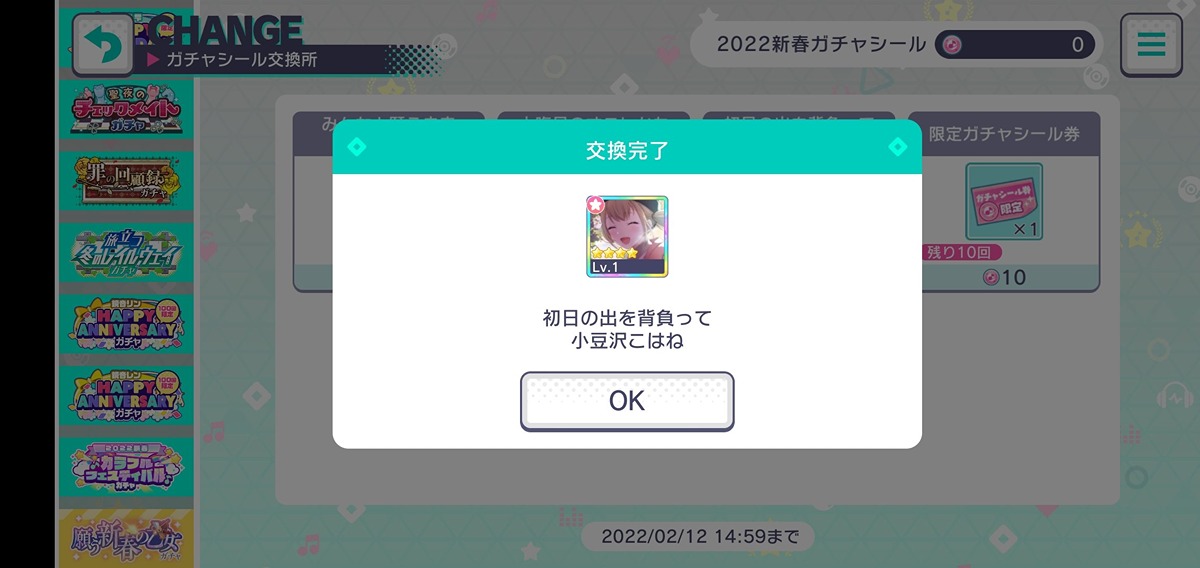1200x568 pixels.
Task: Tap the back arrow button
Action: (x=102, y=44)
